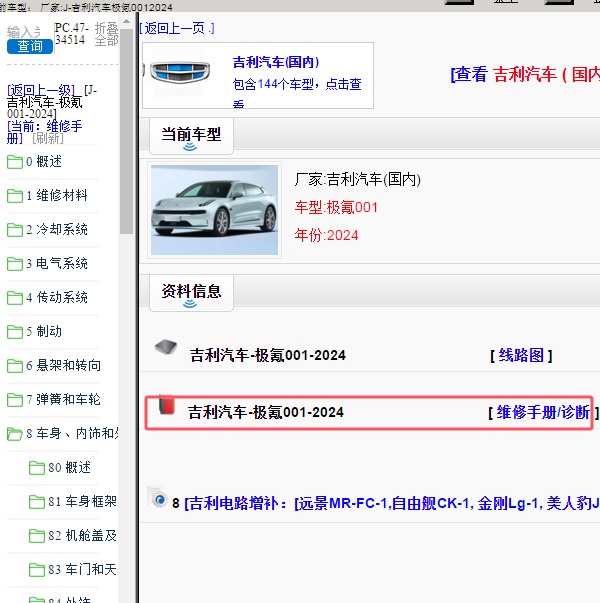Image resolution: width=600 pixels, height=603 pixels.
Task: Click the 吉利汽车-极氪001-2024 title in 线路图 row
Action: [268, 355]
